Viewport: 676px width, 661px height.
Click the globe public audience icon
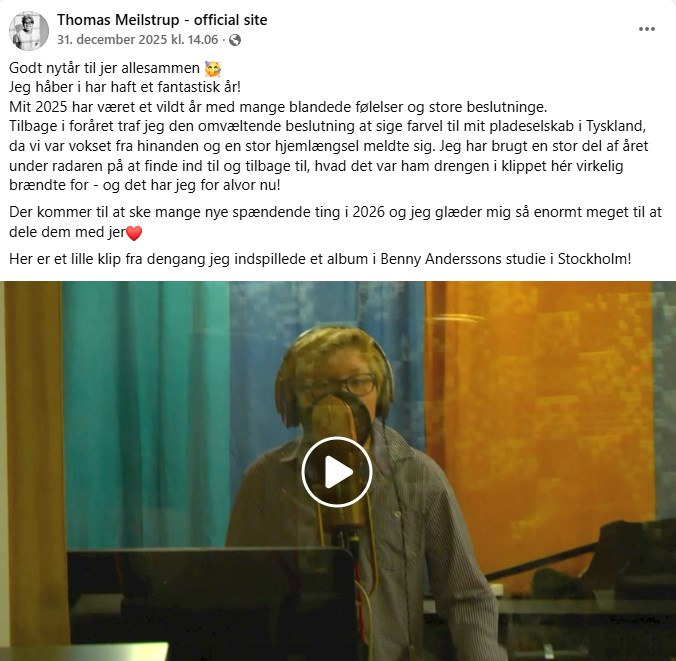(235, 40)
